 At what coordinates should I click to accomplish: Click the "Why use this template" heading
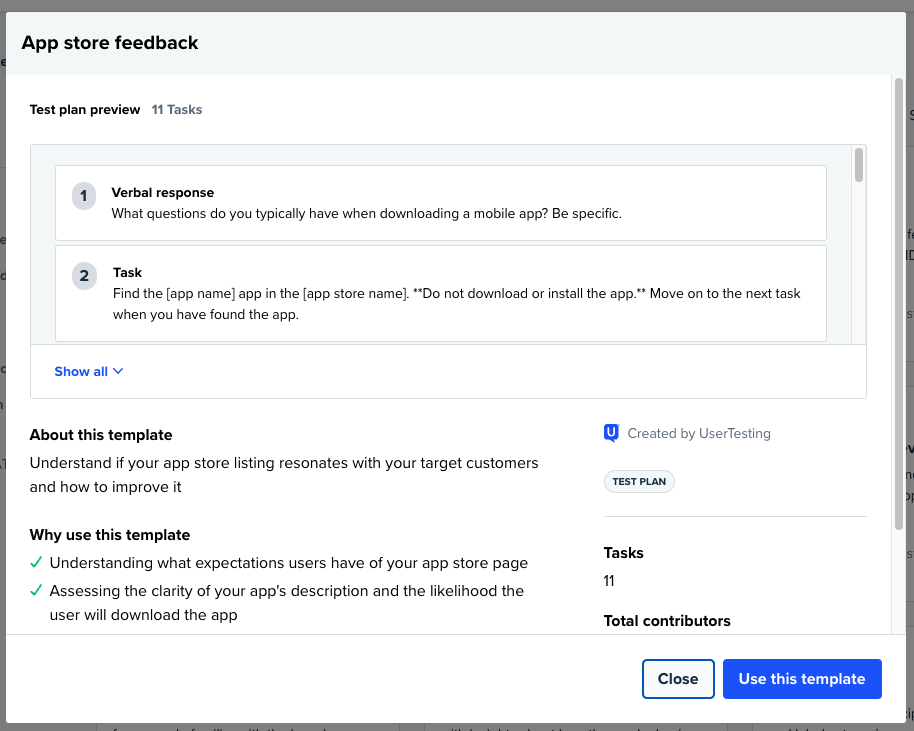tap(110, 535)
